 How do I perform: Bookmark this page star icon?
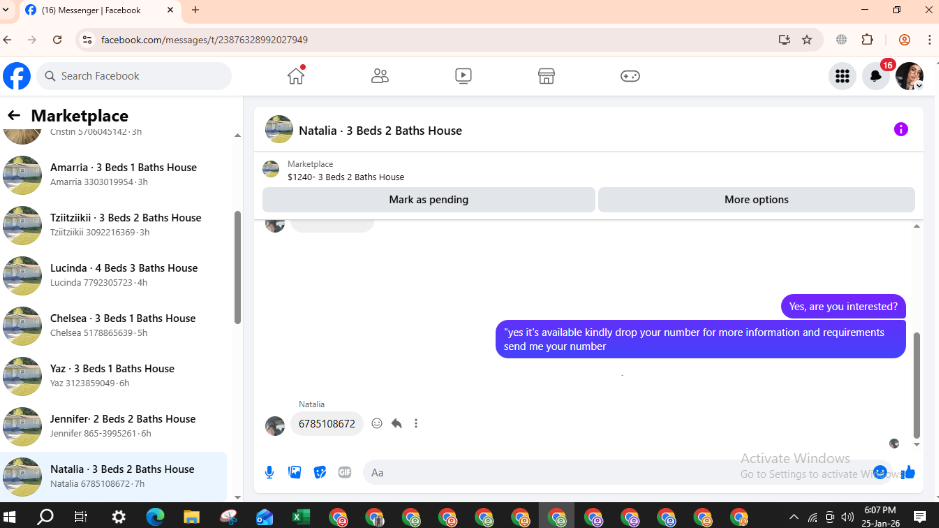[x=807, y=40]
